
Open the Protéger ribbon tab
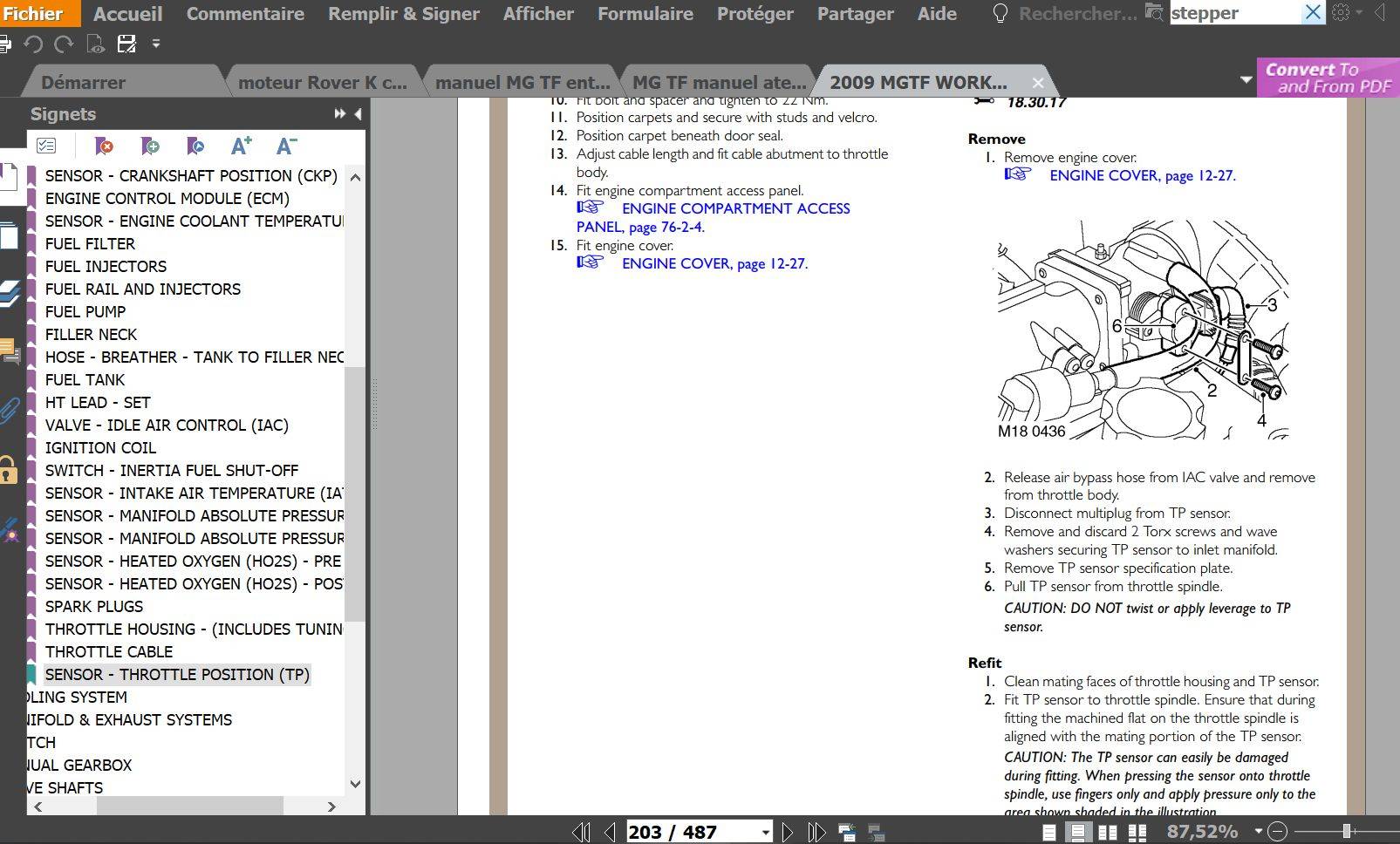755,13
